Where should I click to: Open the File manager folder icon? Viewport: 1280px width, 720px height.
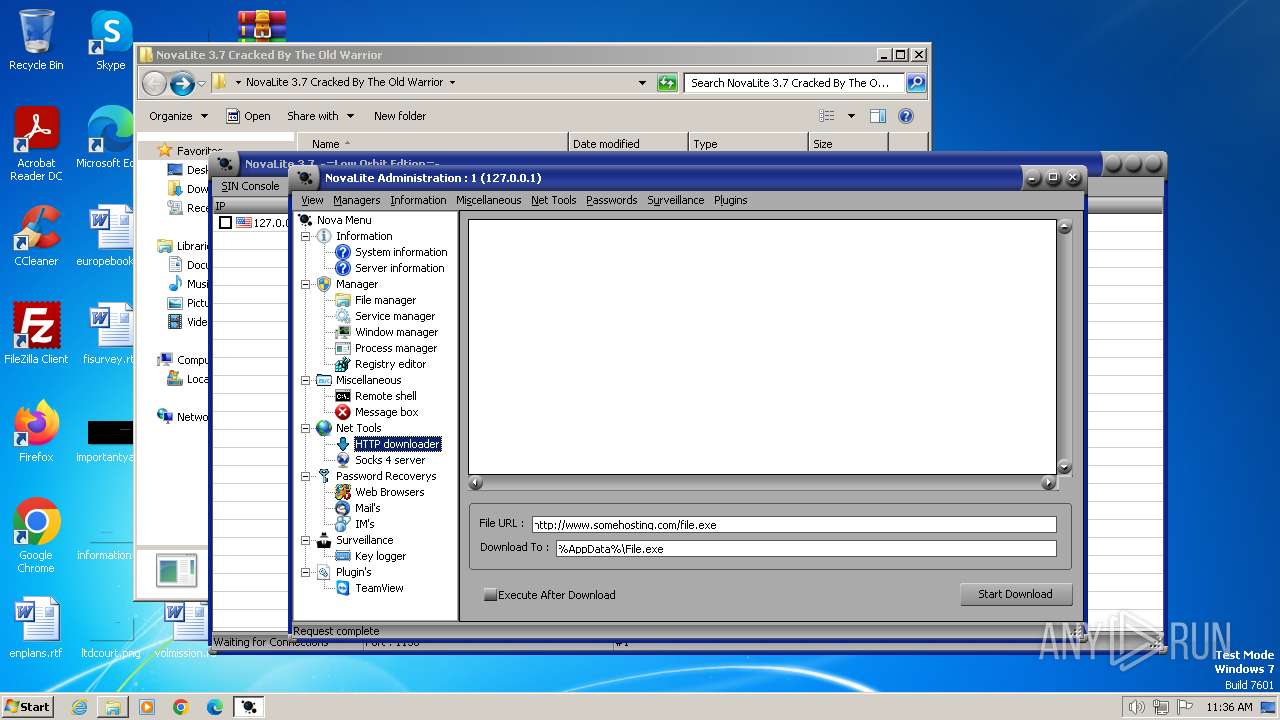pos(343,300)
